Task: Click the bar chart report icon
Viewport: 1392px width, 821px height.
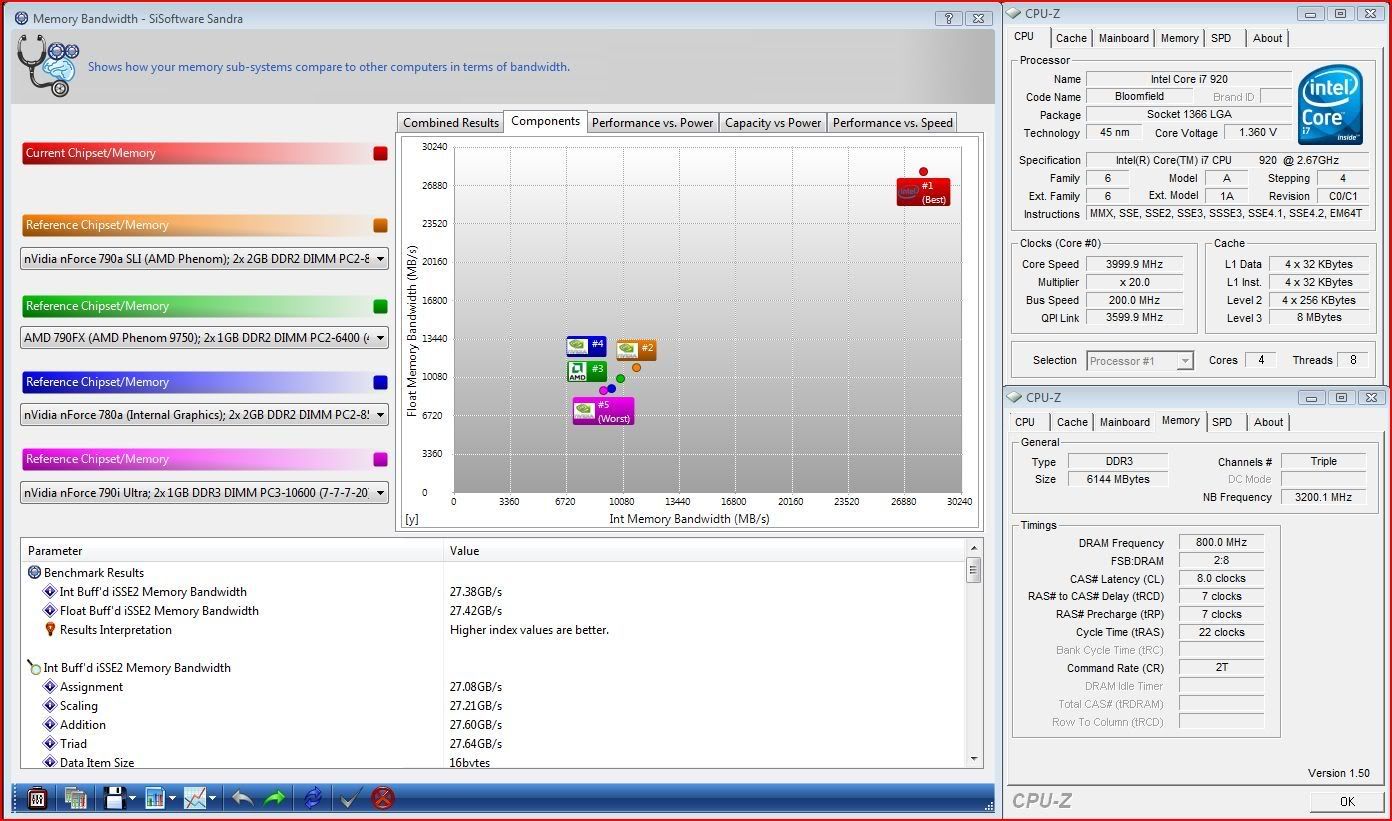Action: 155,798
